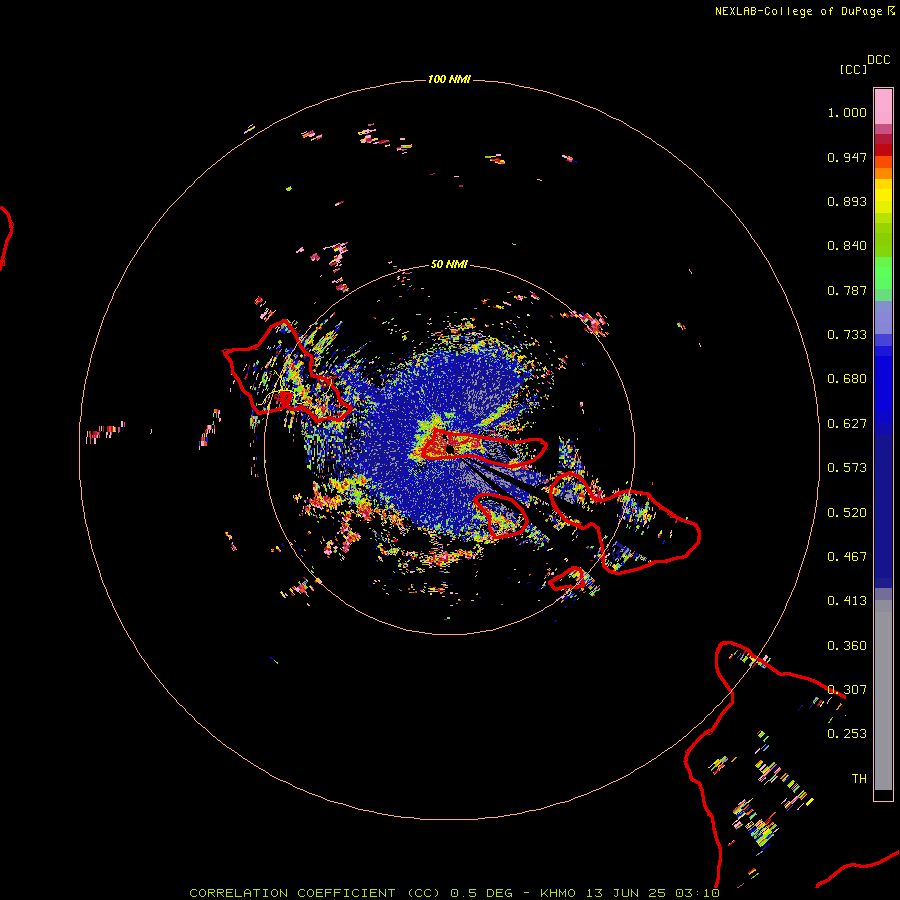Click the 0.413 color scale value
The height and width of the screenshot is (900, 900).
coord(847,601)
